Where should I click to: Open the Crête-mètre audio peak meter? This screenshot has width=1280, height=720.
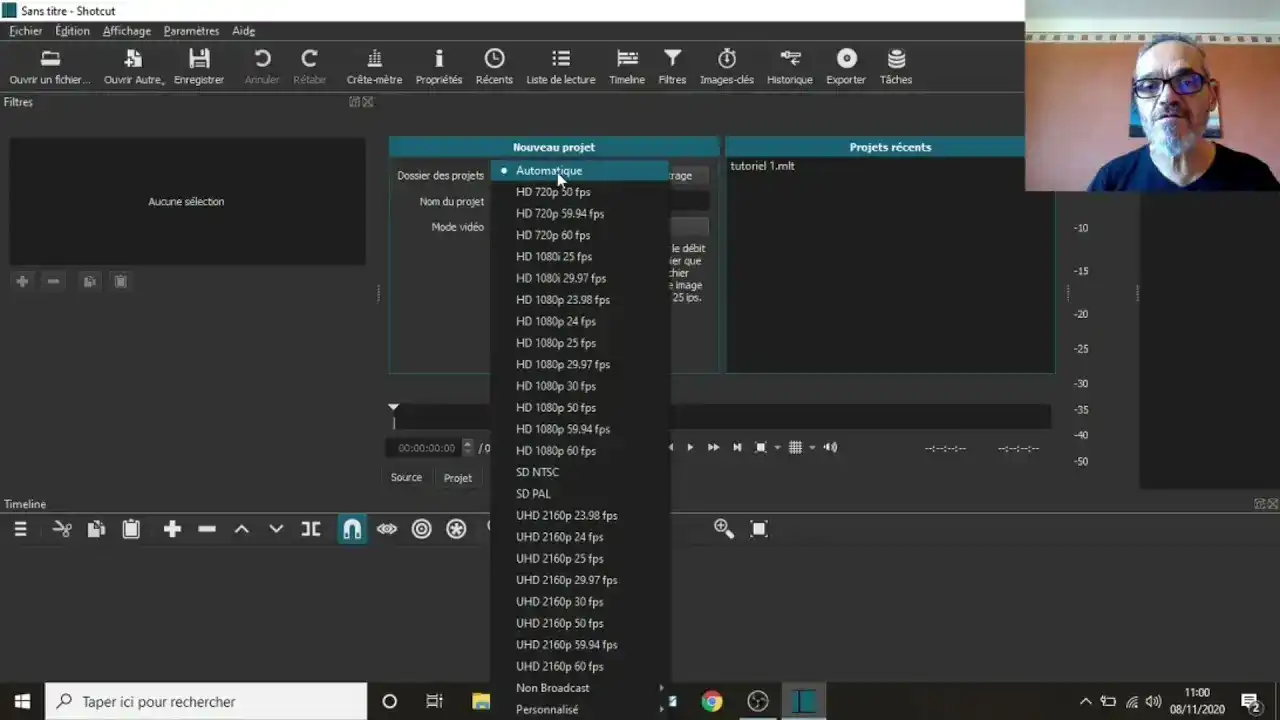click(374, 65)
